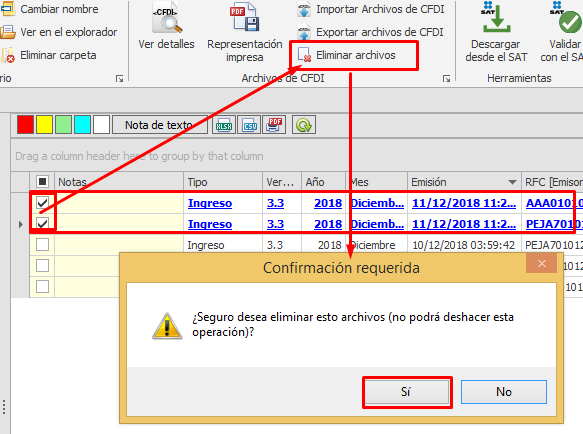Confirm deletion with the Sí button

[x=407, y=392]
